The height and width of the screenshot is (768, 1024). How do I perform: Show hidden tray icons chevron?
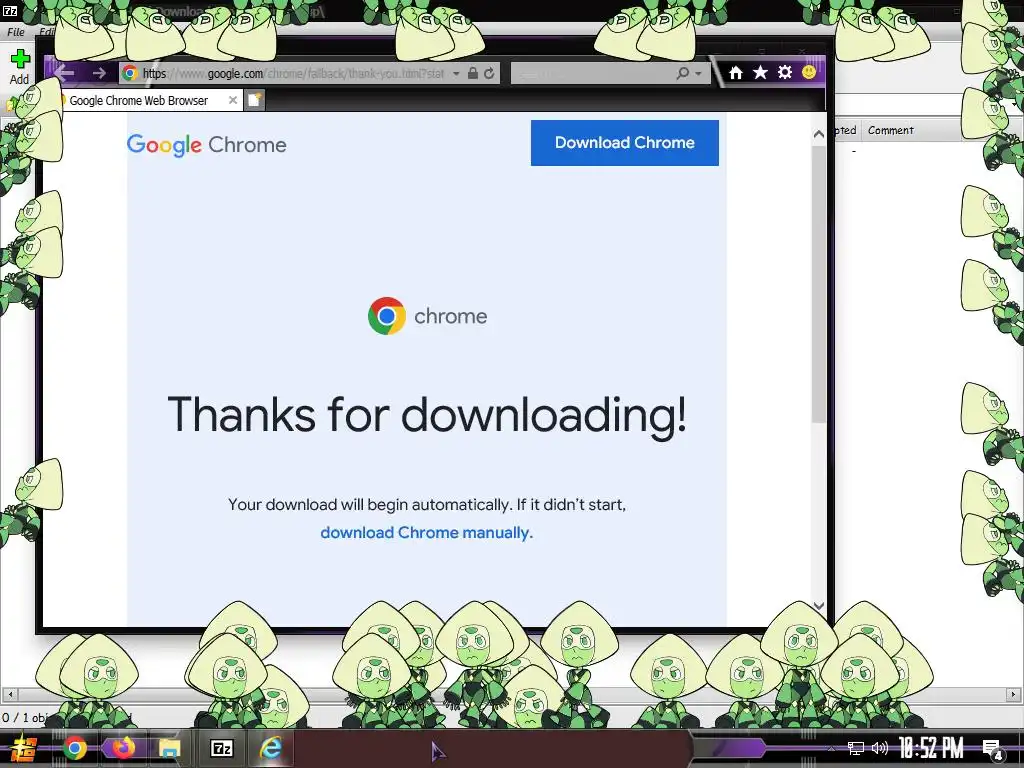point(831,748)
